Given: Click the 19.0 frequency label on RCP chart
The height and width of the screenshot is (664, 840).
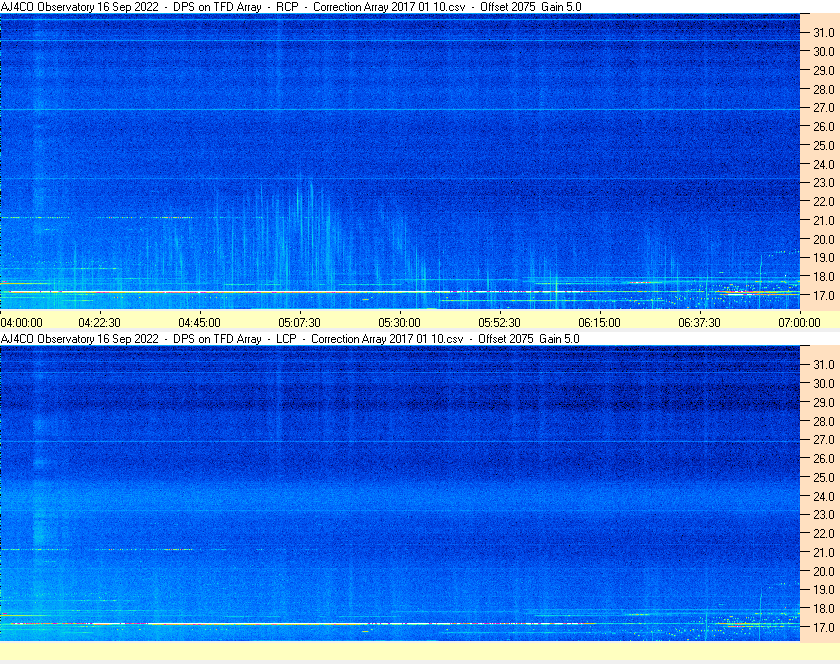Looking at the screenshot, I should [x=824, y=258].
